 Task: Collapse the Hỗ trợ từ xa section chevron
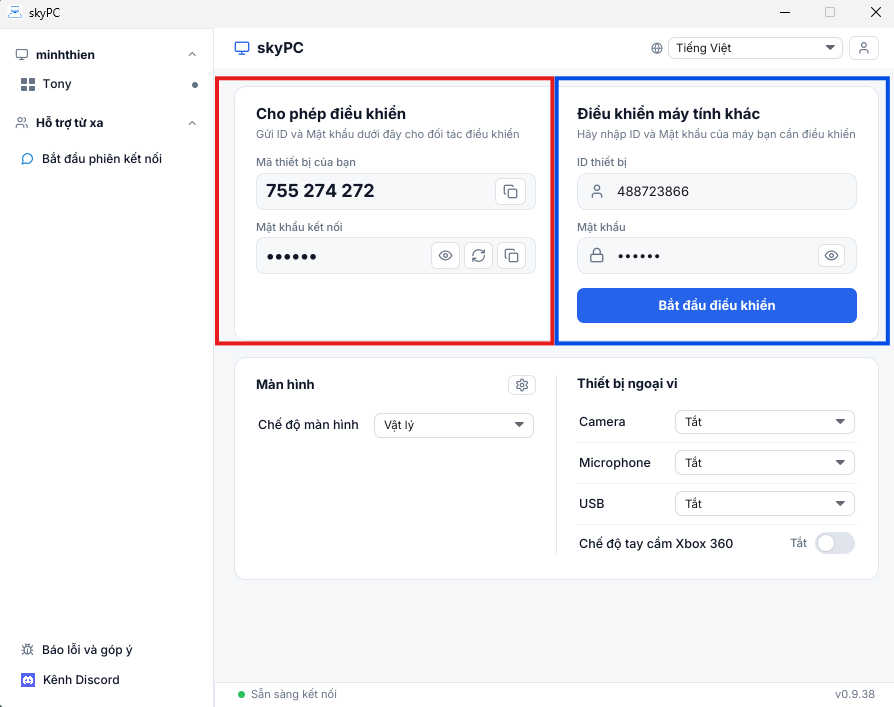(192, 123)
